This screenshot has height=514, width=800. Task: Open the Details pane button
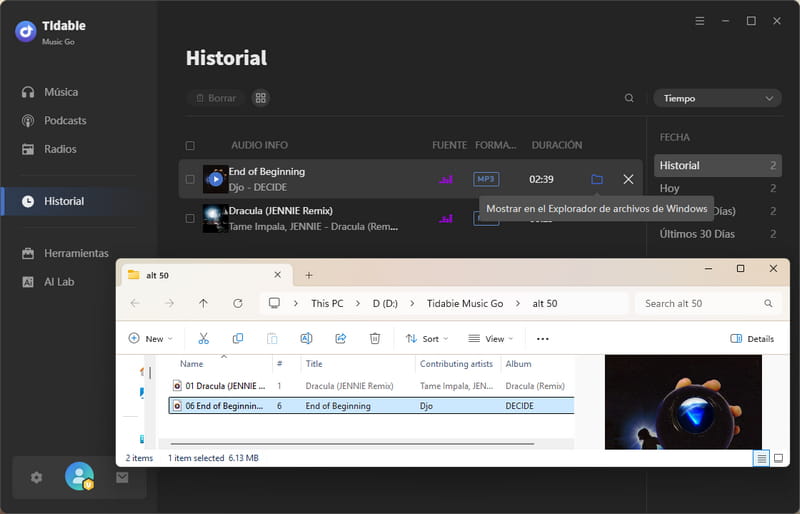pyautogui.click(x=752, y=339)
